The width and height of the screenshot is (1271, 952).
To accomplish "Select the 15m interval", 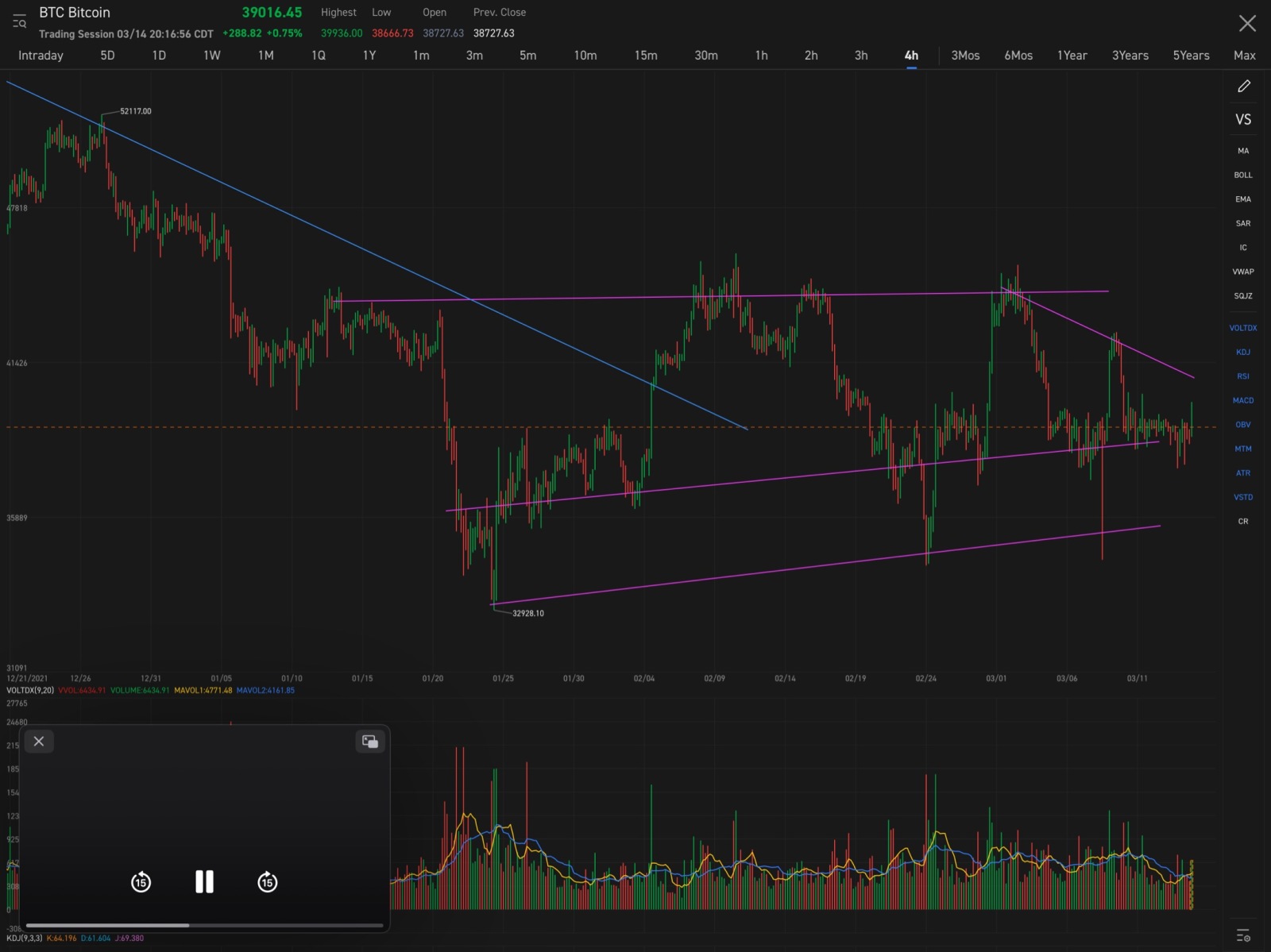I will [x=646, y=56].
